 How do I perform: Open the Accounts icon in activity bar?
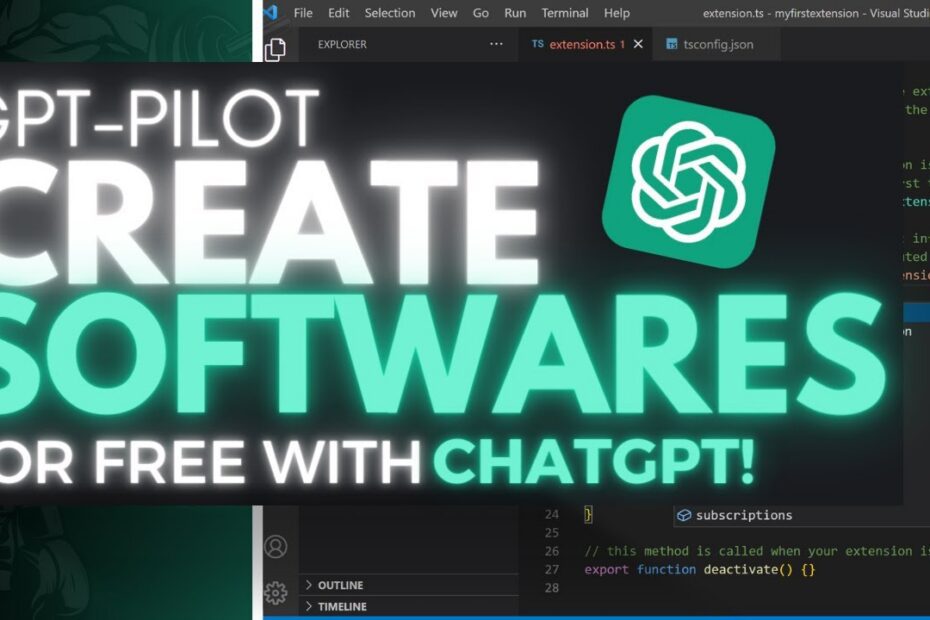(x=276, y=546)
